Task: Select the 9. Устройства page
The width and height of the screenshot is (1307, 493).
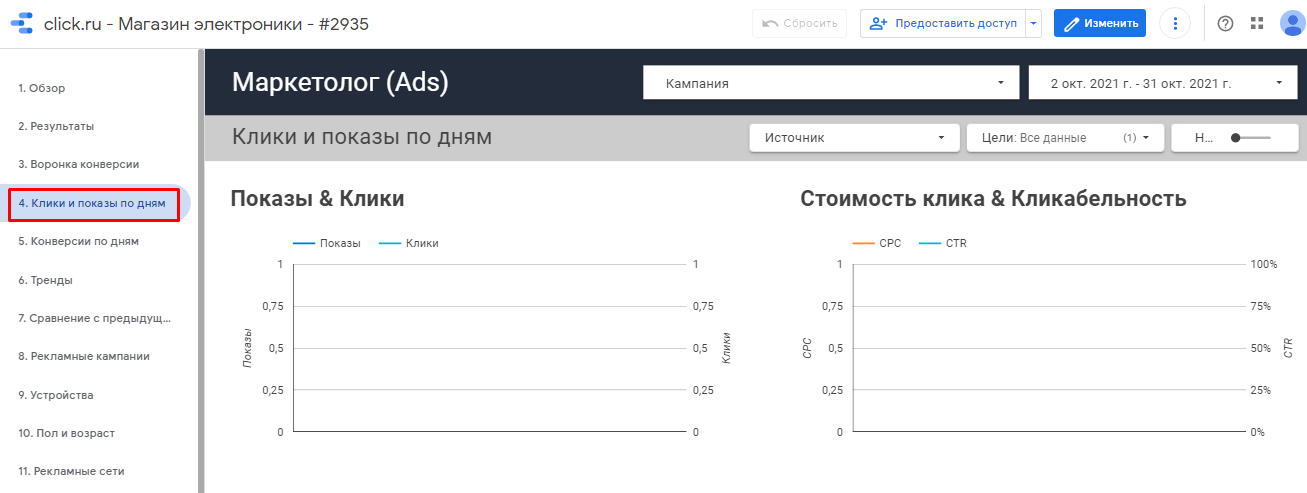Action: [55, 395]
